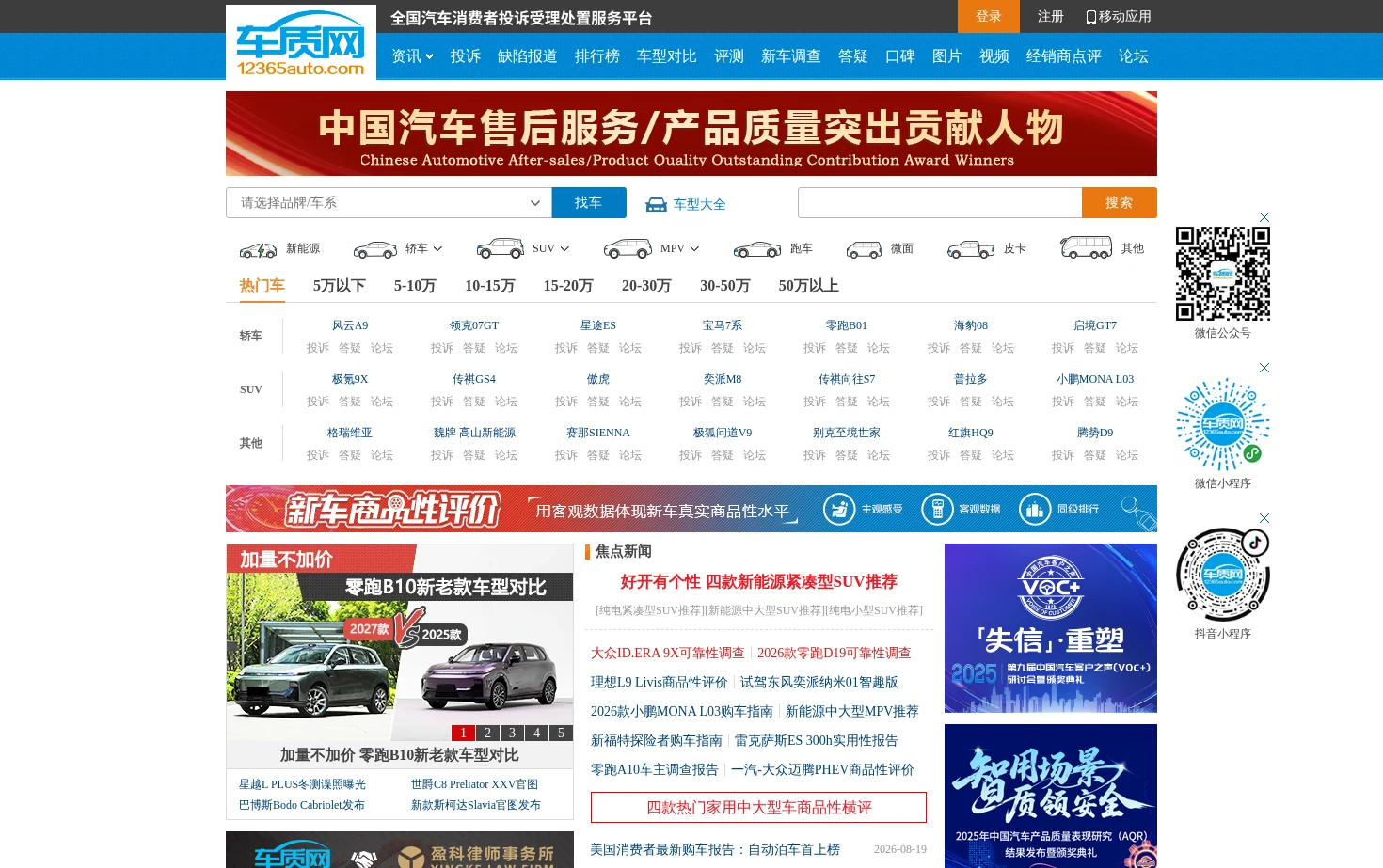Open 大众ID.ERA 9X可靠性调查 news link
Image resolution: width=1383 pixels, height=868 pixels.
point(668,653)
